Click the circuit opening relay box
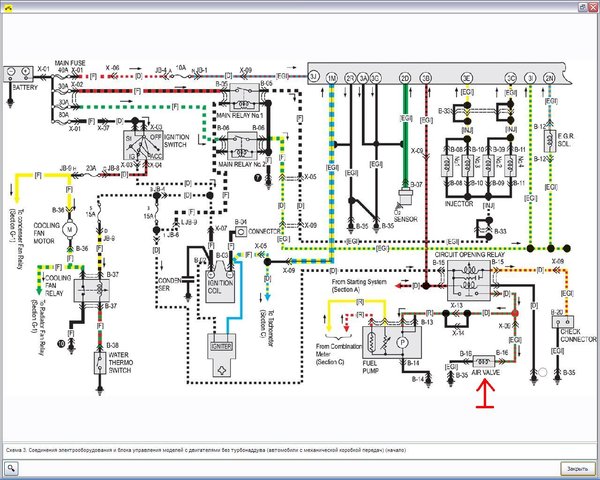Viewport: 600px width, 480px height. [x=469, y=281]
